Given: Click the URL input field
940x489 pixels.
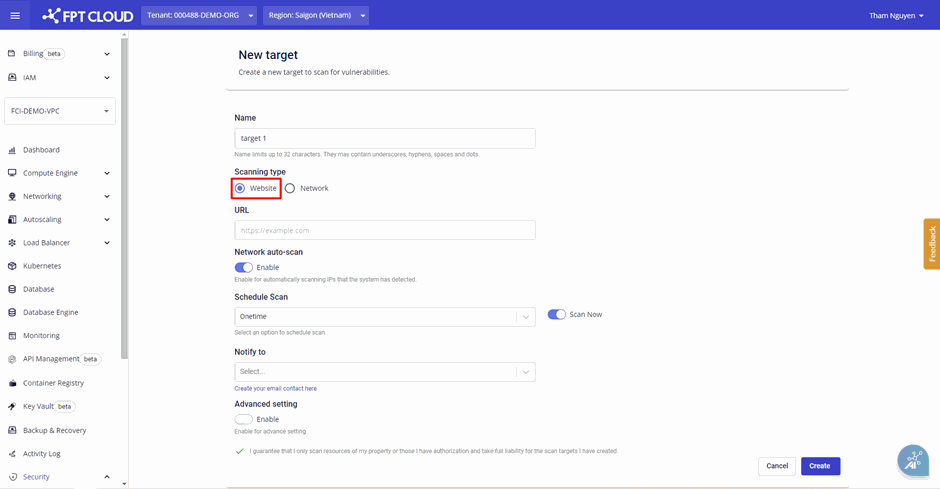Looking at the screenshot, I should click(385, 230).
